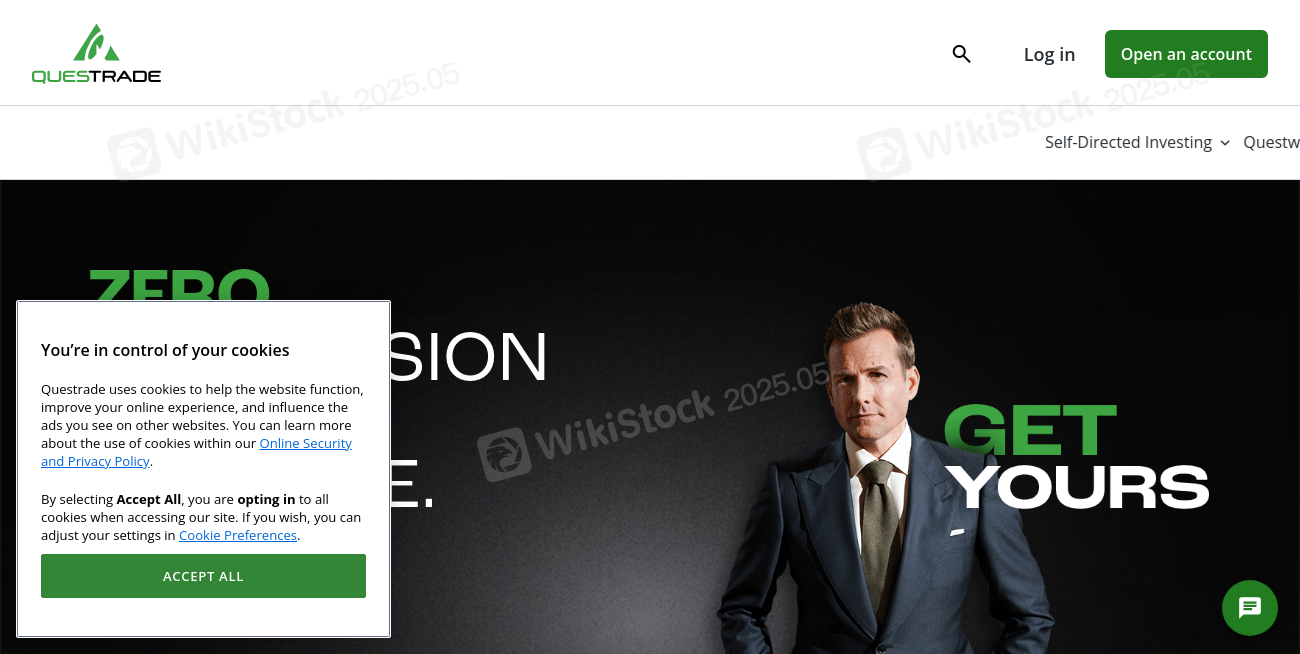Accept all cookies with ACCEPT ALL button
This screenshot has width=1300, height=654.
tap(203, 576)
